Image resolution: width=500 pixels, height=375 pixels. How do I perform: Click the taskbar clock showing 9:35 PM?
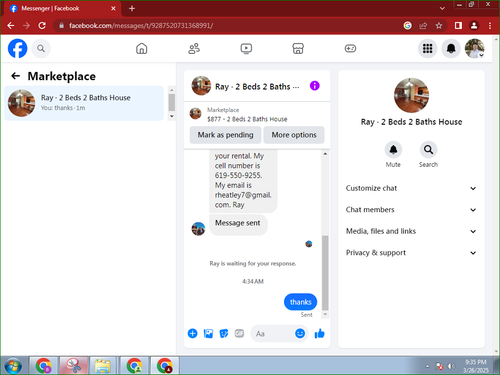click(476, 366)
